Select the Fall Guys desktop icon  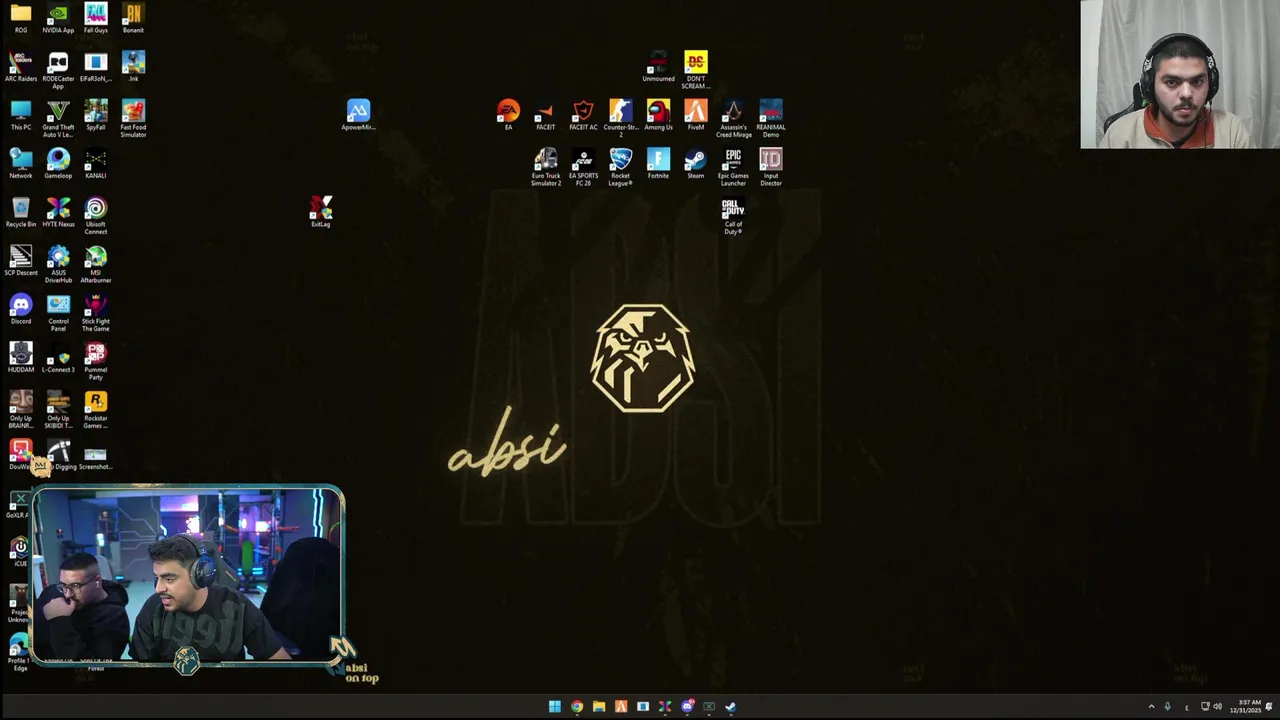tap(96, 18)
